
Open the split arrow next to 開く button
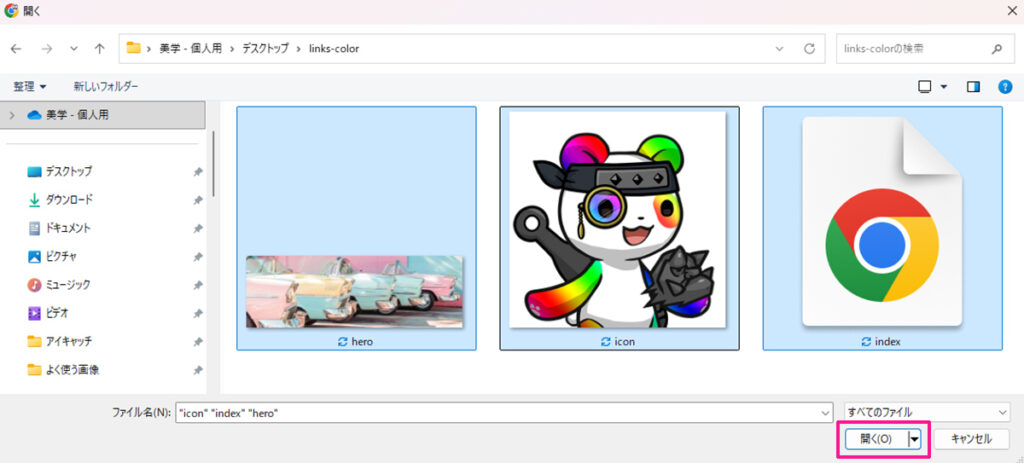point(914,439)
